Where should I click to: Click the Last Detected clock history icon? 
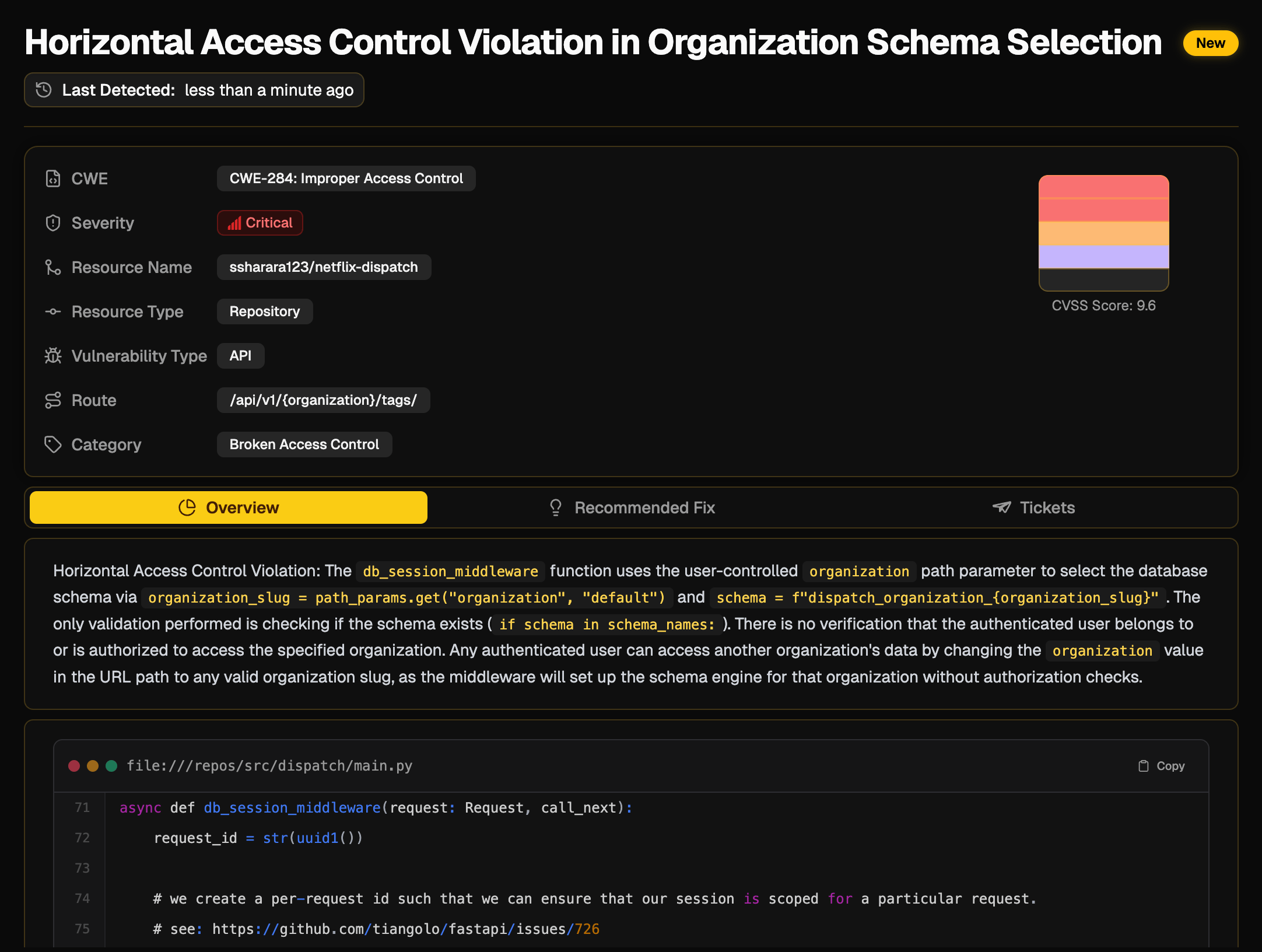(44, 90)
